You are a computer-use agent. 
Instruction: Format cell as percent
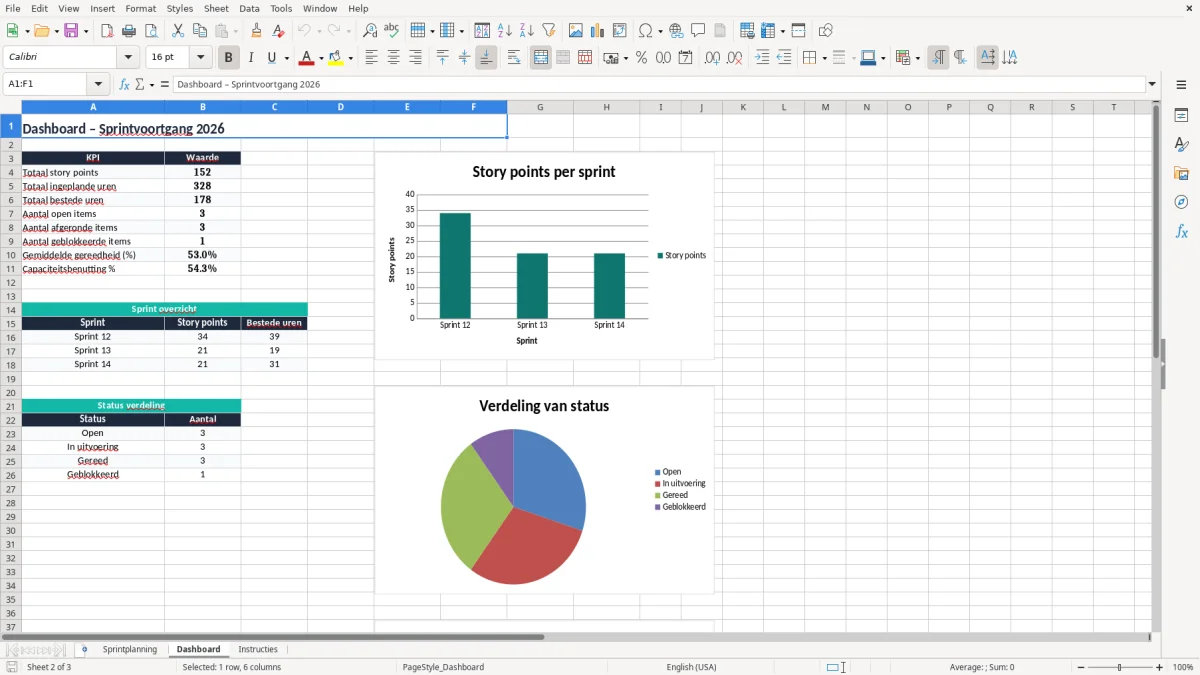(641, 58)
